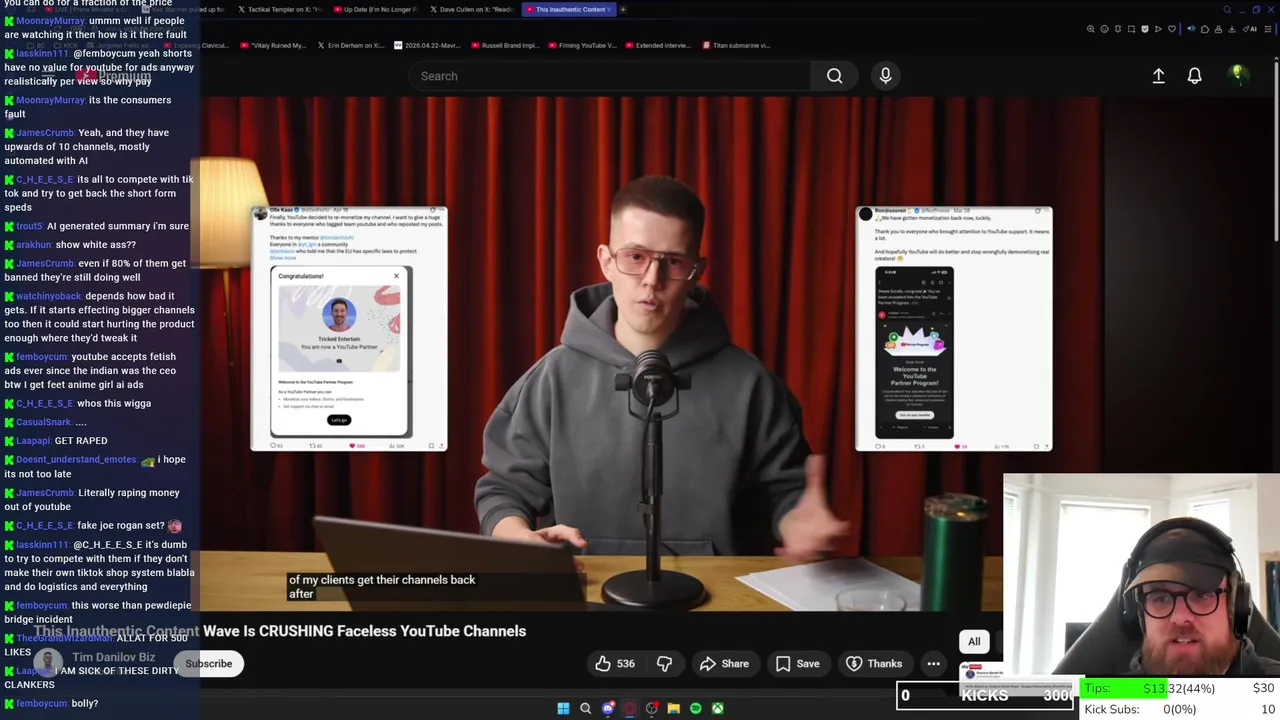Like the video with 536 likes

click(x=615, y=663)
